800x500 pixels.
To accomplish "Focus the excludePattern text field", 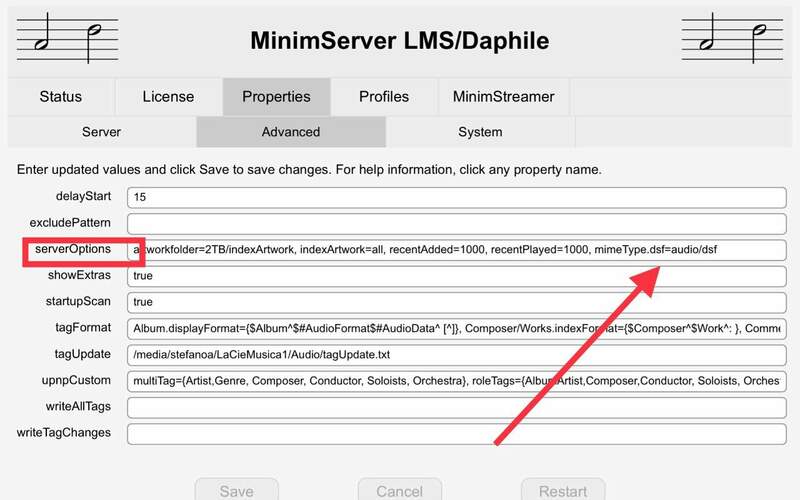I will tap(457, 223).
